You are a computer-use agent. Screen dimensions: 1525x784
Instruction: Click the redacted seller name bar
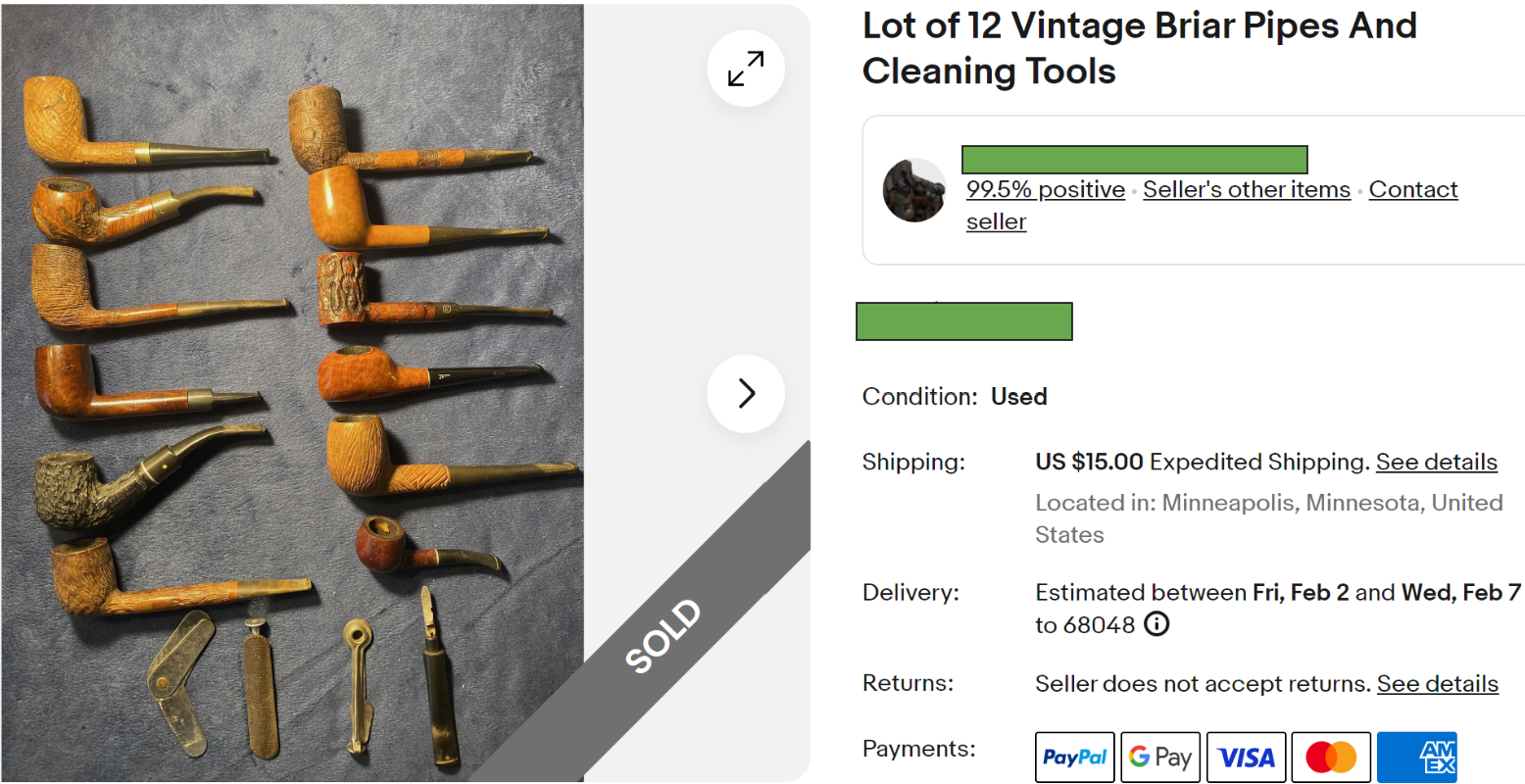click(x=1134, y=160)
